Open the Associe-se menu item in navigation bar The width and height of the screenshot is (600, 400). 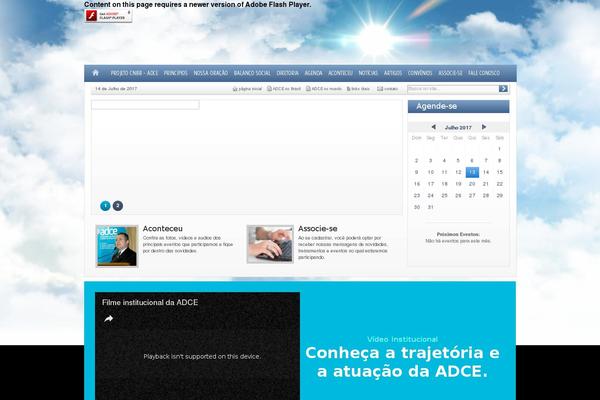(450, 73)
